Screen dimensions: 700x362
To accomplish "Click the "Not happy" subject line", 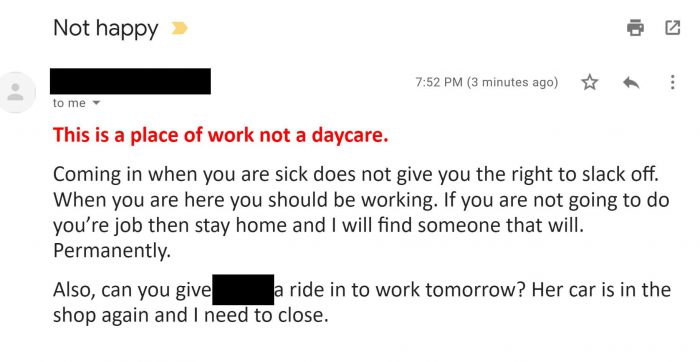I will 106,29.
